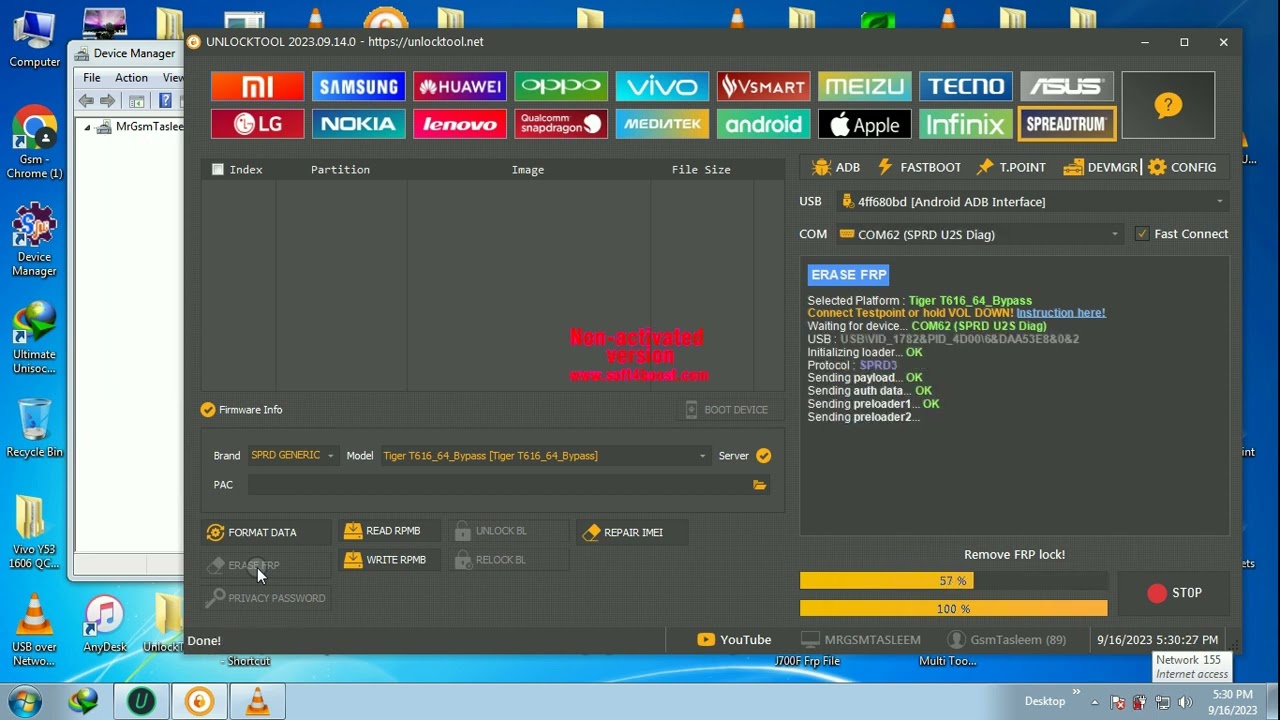The height and width of the screenshot is (720, 1280).
Task: Select the Infinix brand tile
Action: 965,124
